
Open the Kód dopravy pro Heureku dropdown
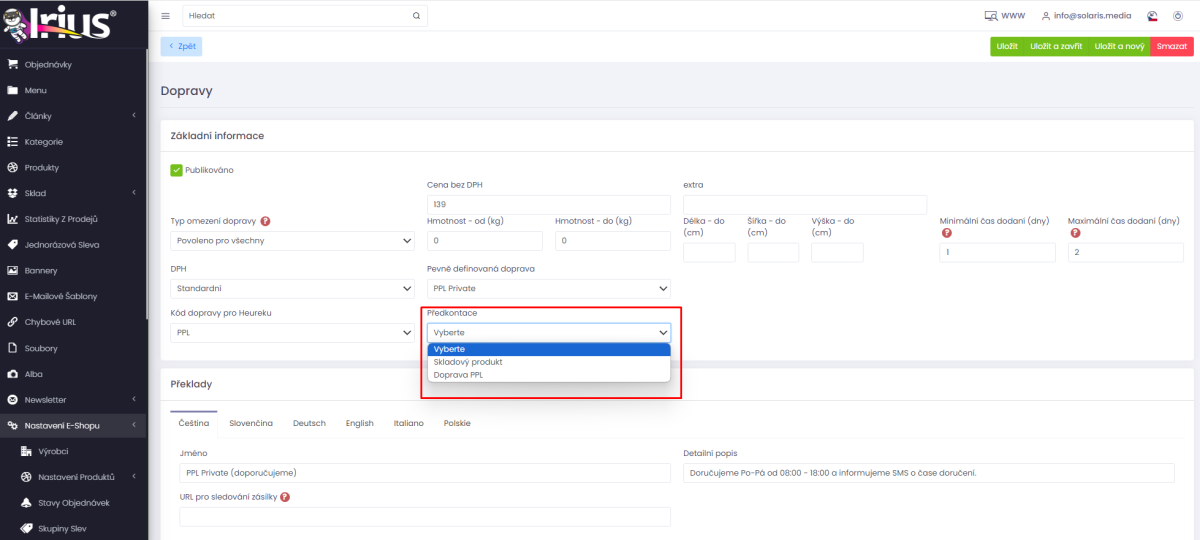pyautogui.click(x=292, y=332)
